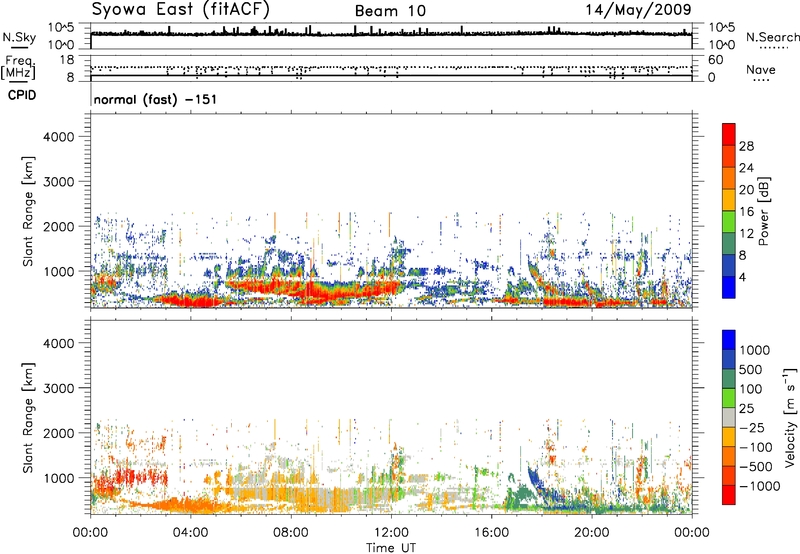Screen dimensions: 800x554
Task: Click the '-100' tick on Velocity color bar
Action: point(756,447)
